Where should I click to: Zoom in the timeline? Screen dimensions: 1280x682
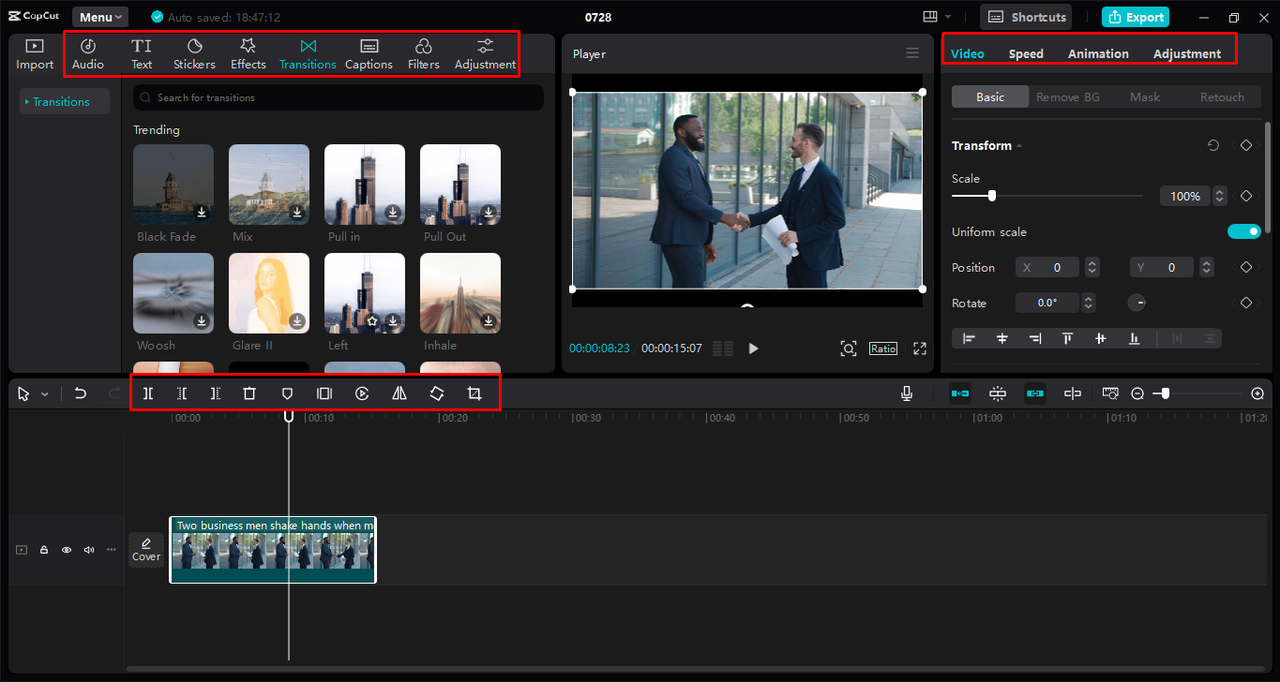1258,394
